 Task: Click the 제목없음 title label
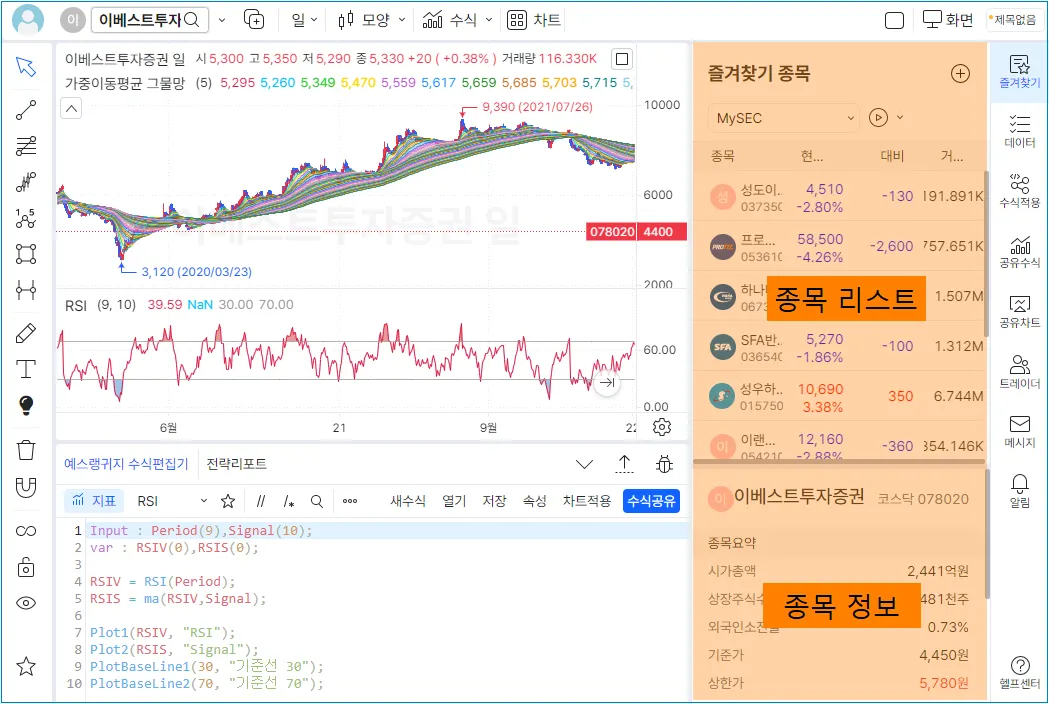click(1014, 20)
